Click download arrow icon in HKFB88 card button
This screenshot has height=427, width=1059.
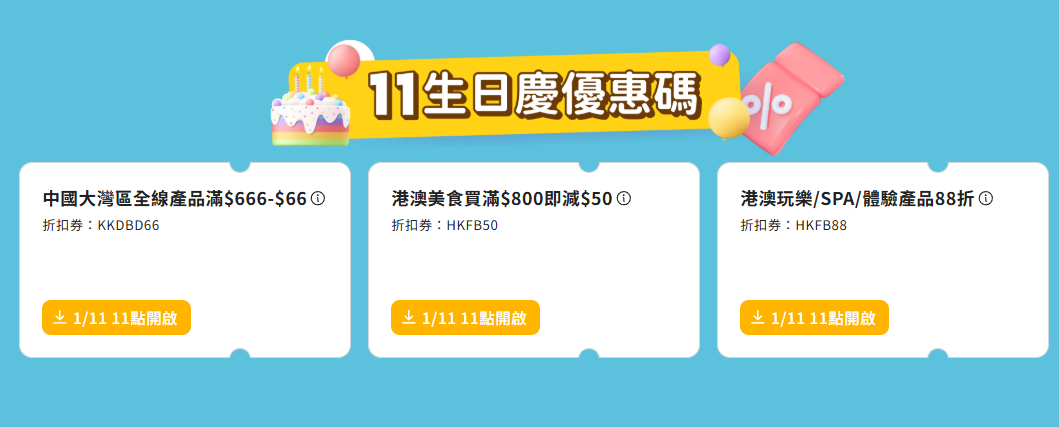pos(758,318)
